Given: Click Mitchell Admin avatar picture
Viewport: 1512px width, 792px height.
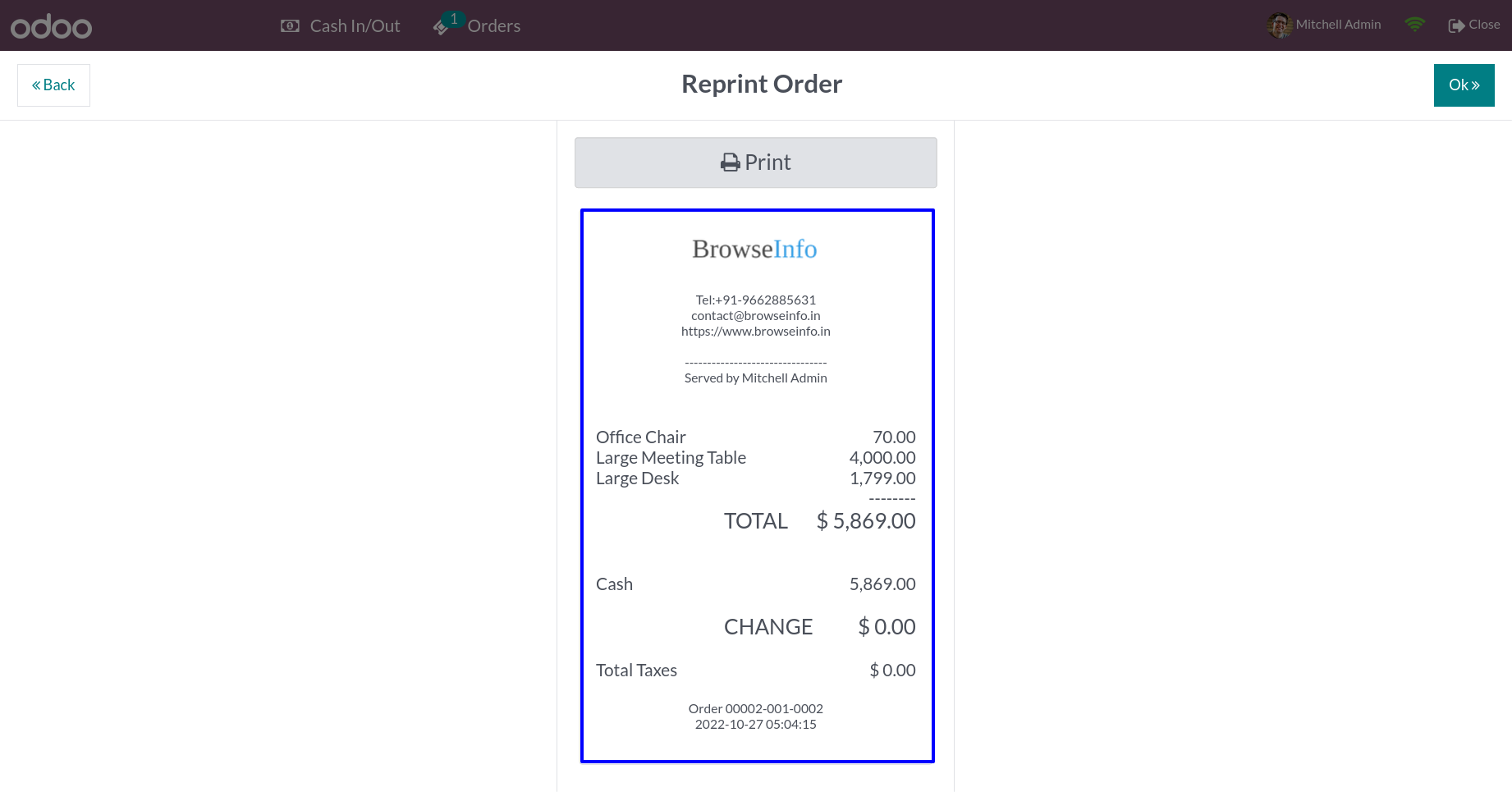Looking at the screenshot, I should 1279,25.
